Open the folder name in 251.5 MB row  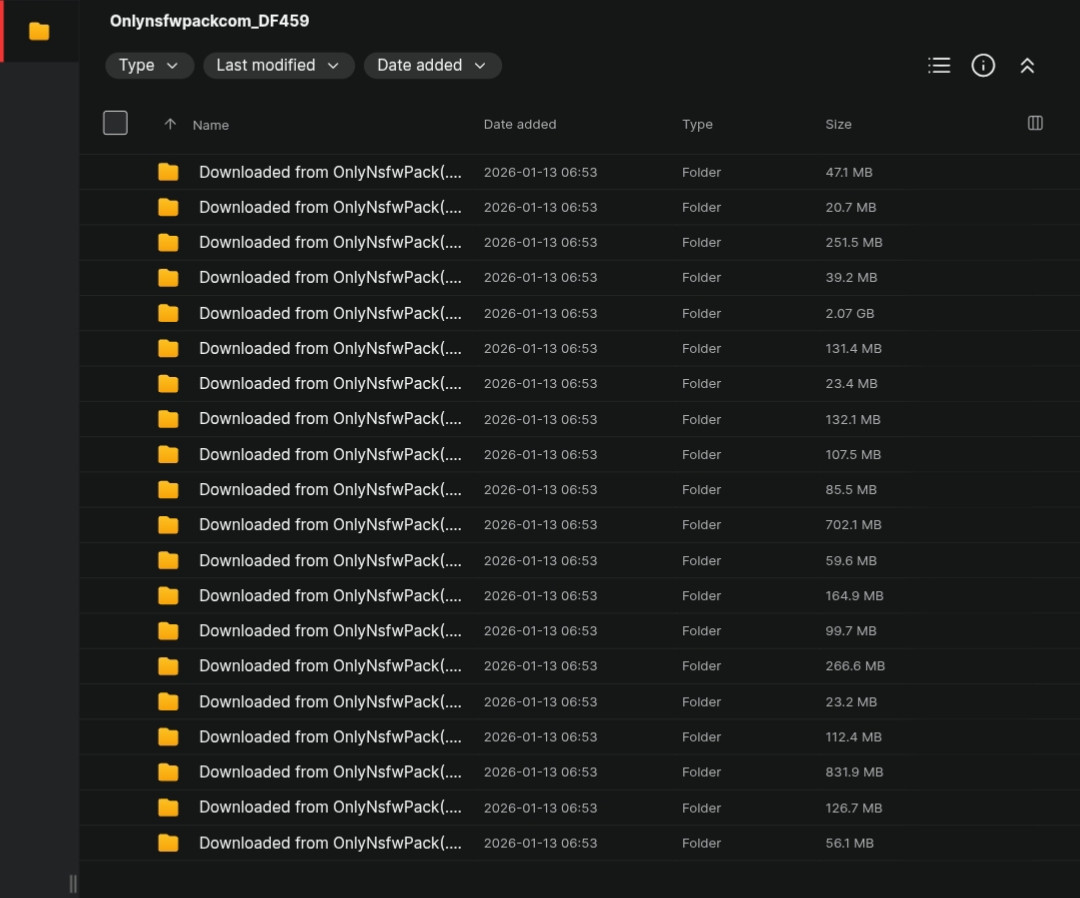point(330,242)
